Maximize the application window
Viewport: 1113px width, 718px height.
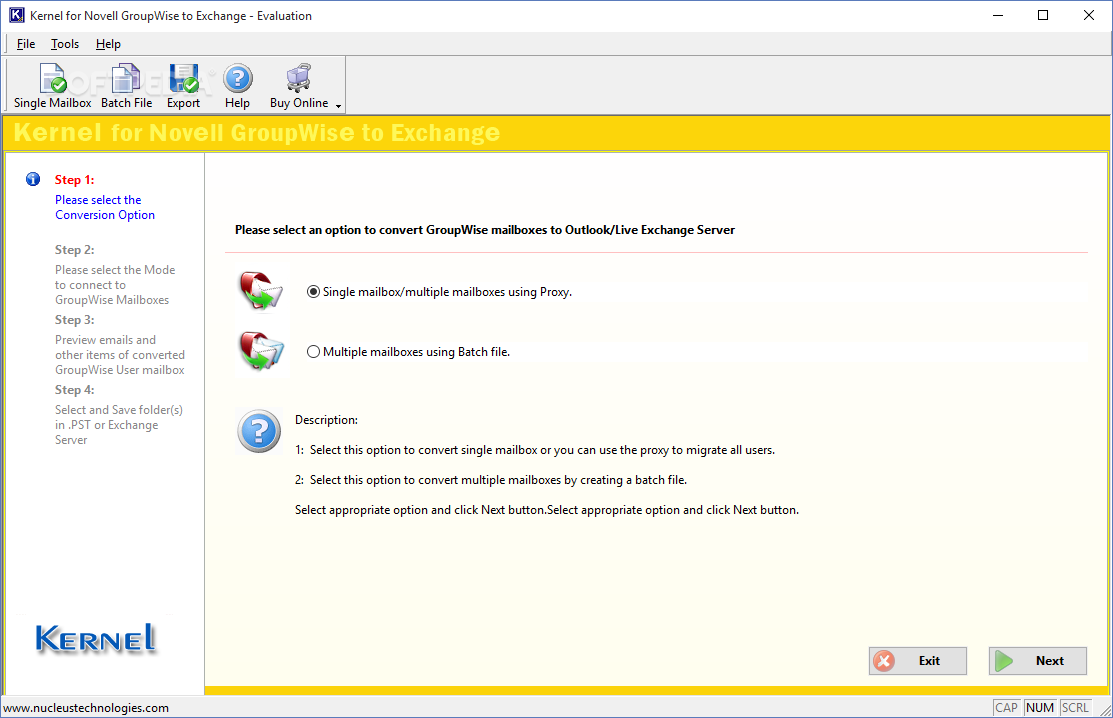1043,15
